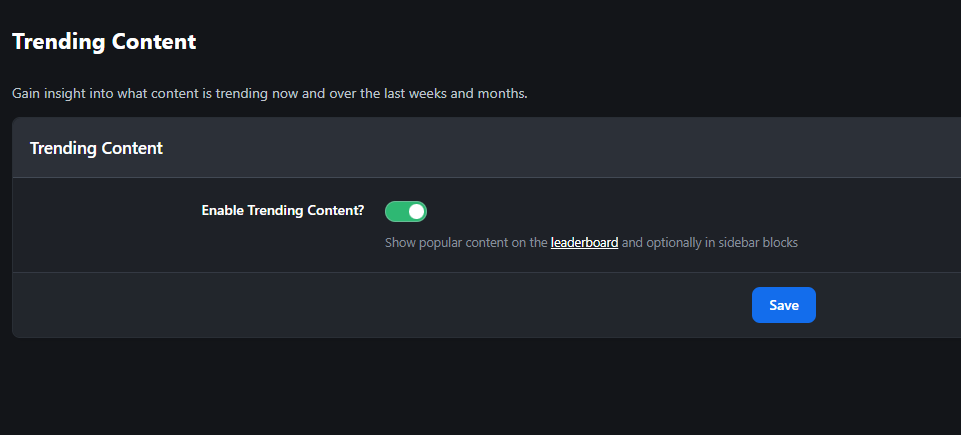Click the white knob of the toggle
The image size is (961, 435).
416,211
